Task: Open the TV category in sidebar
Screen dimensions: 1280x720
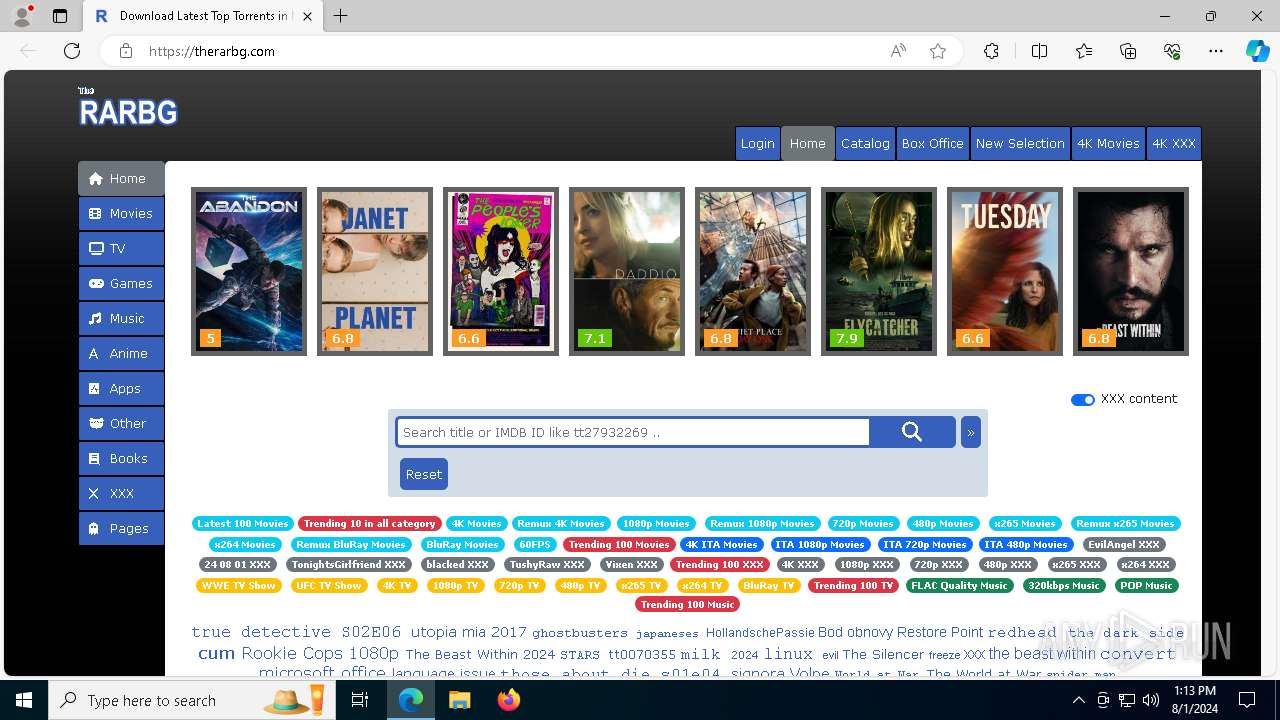Action: click(x=121, y=248)
